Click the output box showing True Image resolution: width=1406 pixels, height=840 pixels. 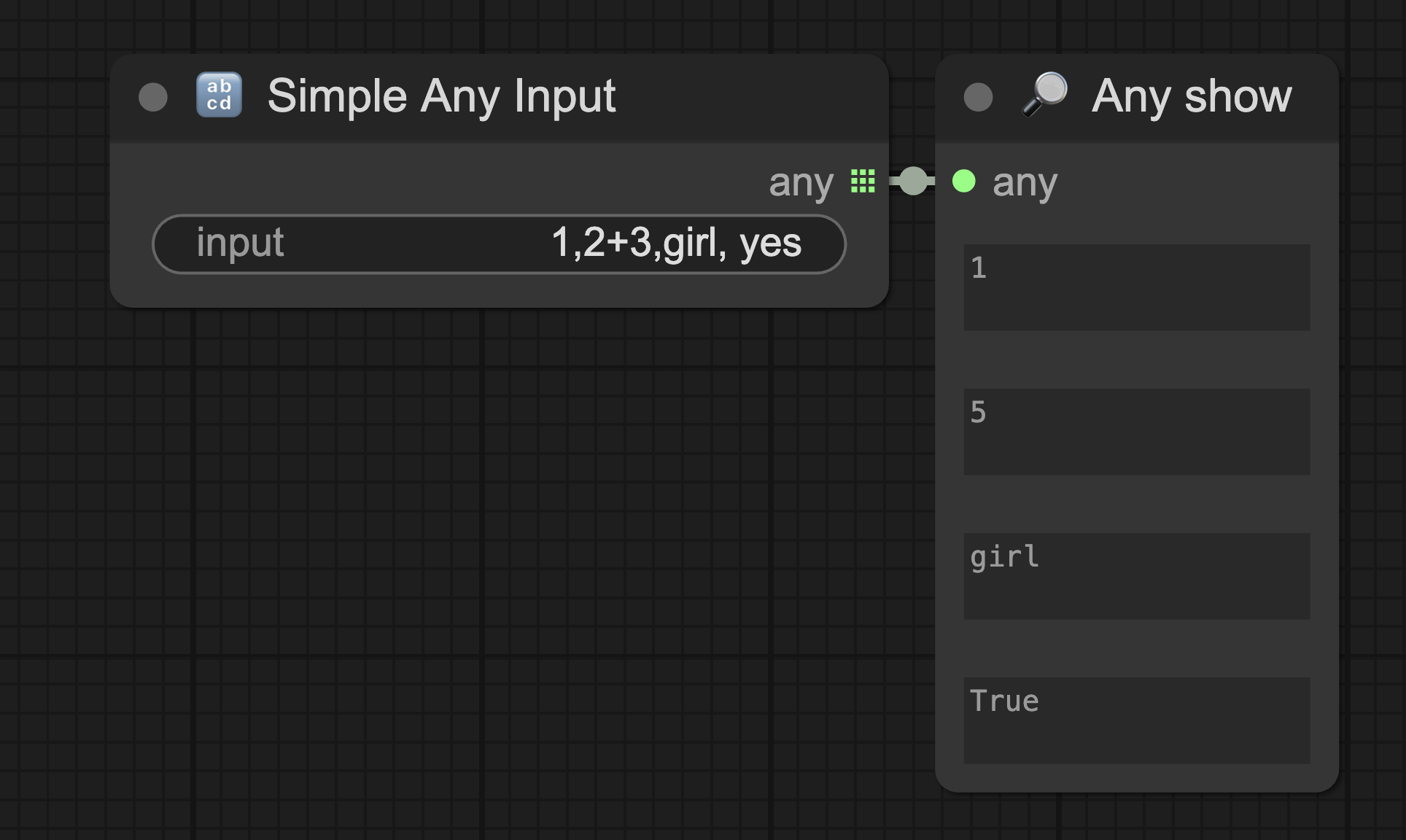pos(1137,720)
